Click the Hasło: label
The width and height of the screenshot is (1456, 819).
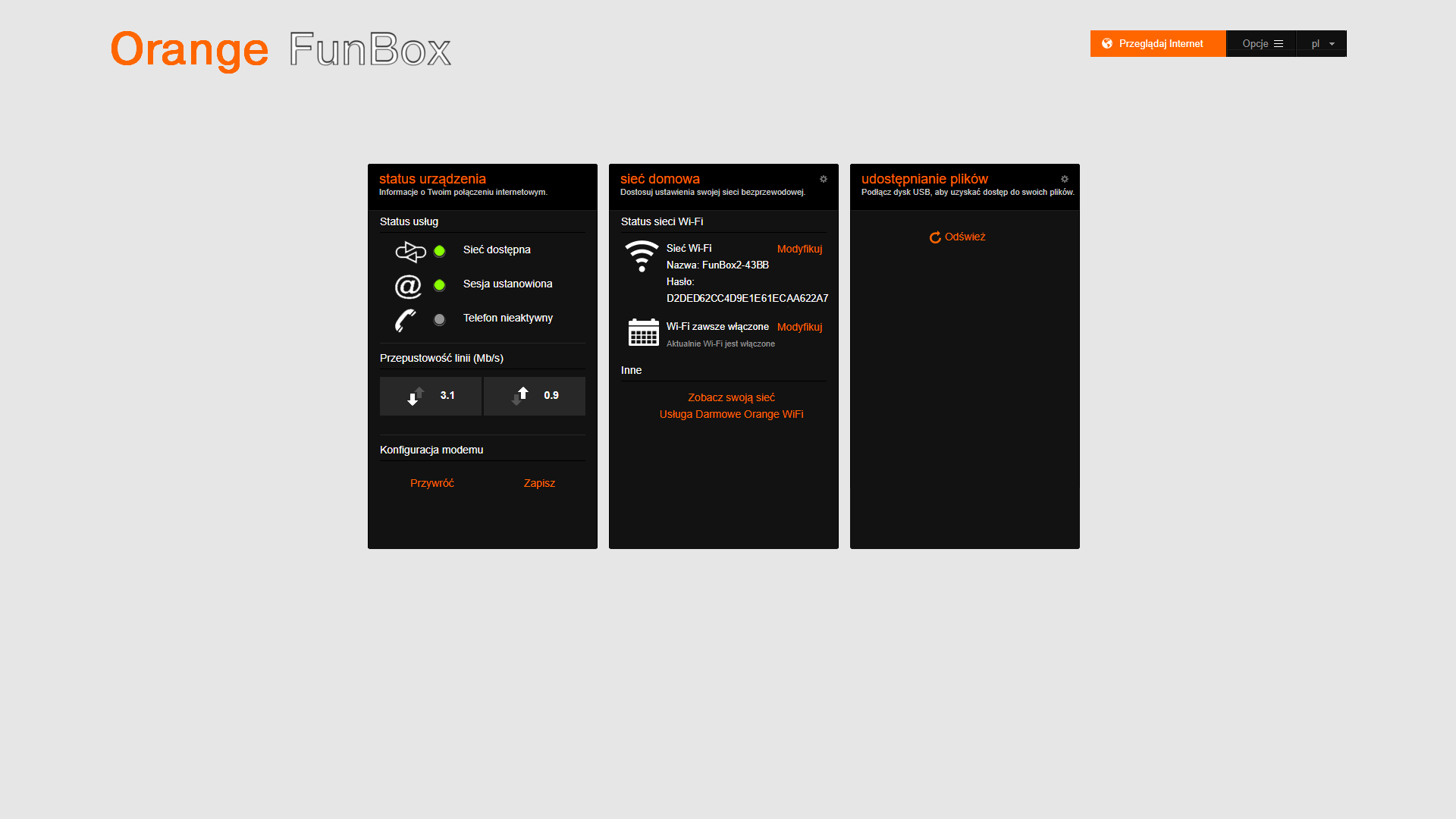click(x=680, y=282)
